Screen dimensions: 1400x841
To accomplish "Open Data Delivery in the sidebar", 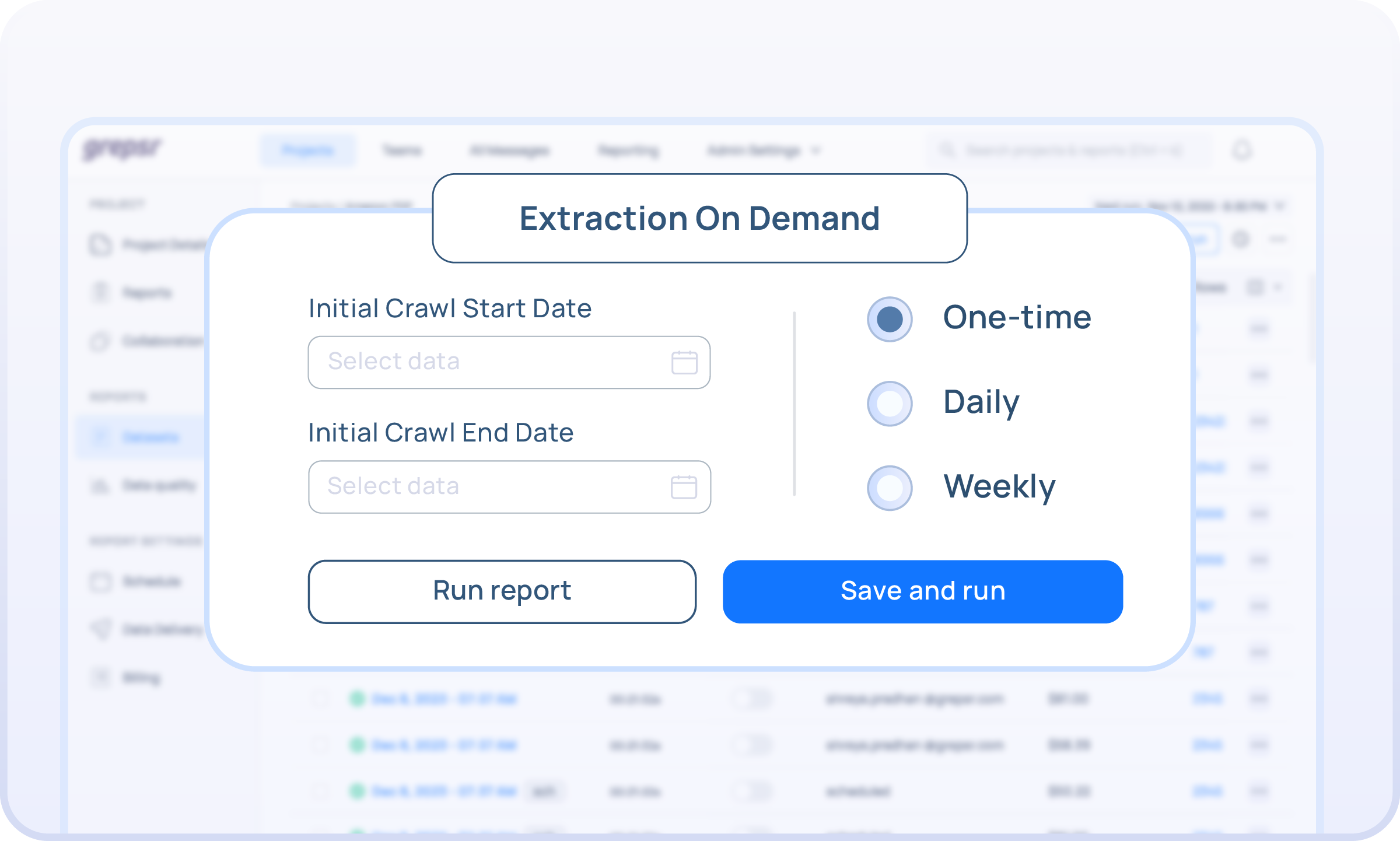I will click(x=162, y=629).
